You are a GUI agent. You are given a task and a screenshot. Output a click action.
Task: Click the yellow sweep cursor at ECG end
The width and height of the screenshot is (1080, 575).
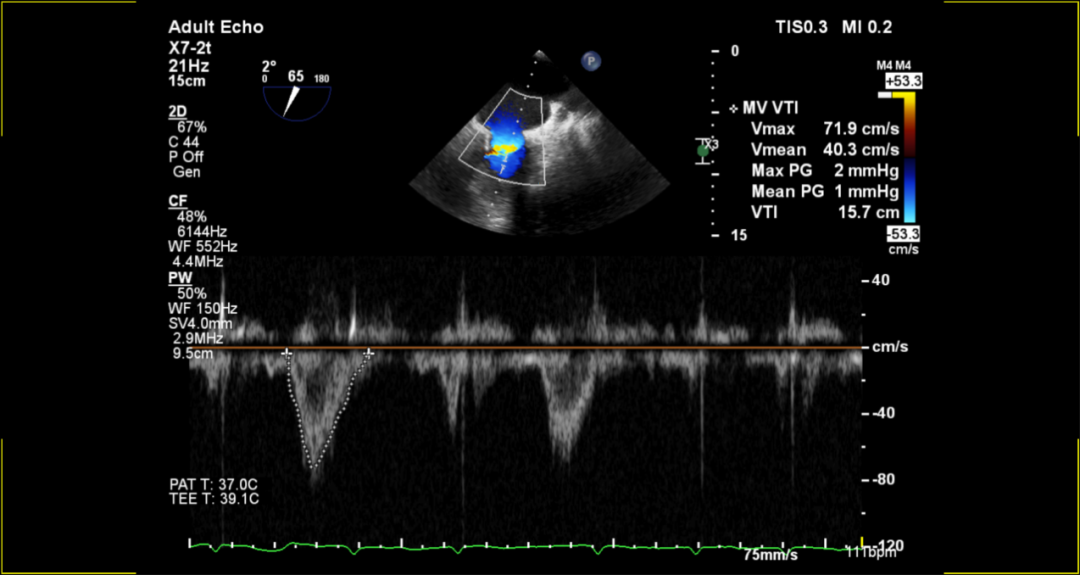862,546
